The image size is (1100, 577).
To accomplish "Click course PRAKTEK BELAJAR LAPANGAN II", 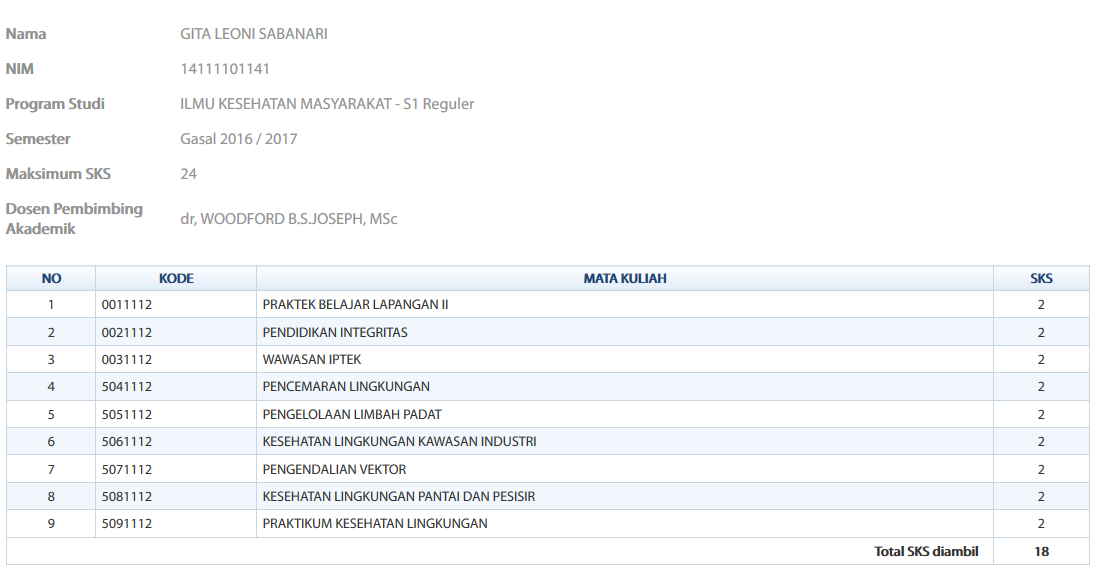I will coord(355,305).
